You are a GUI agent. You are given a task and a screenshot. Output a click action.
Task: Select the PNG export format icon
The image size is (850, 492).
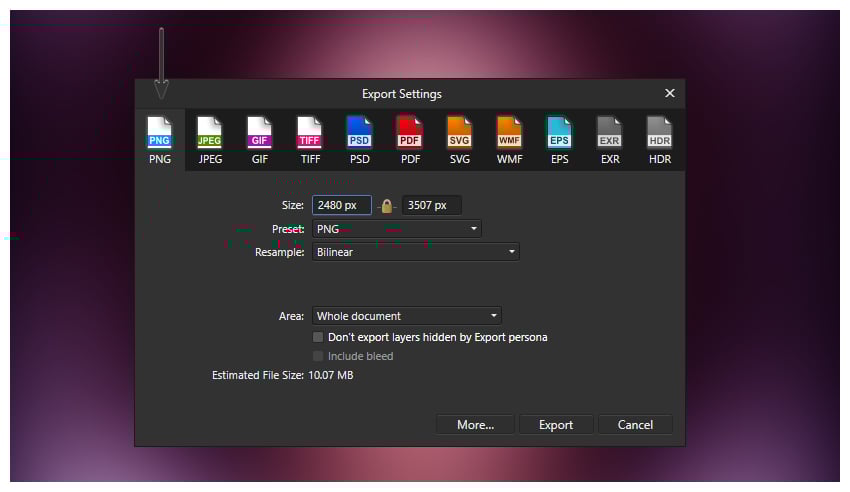point(159,140)
